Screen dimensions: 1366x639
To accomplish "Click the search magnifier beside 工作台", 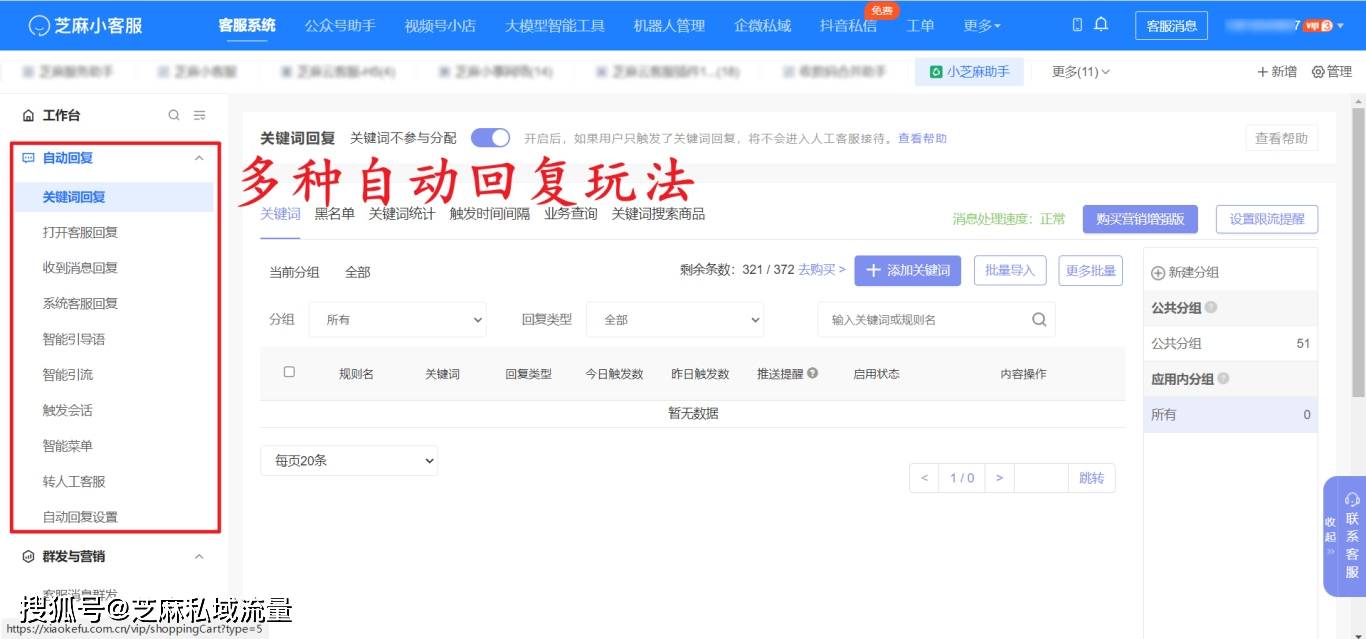I will click(173, 114).
